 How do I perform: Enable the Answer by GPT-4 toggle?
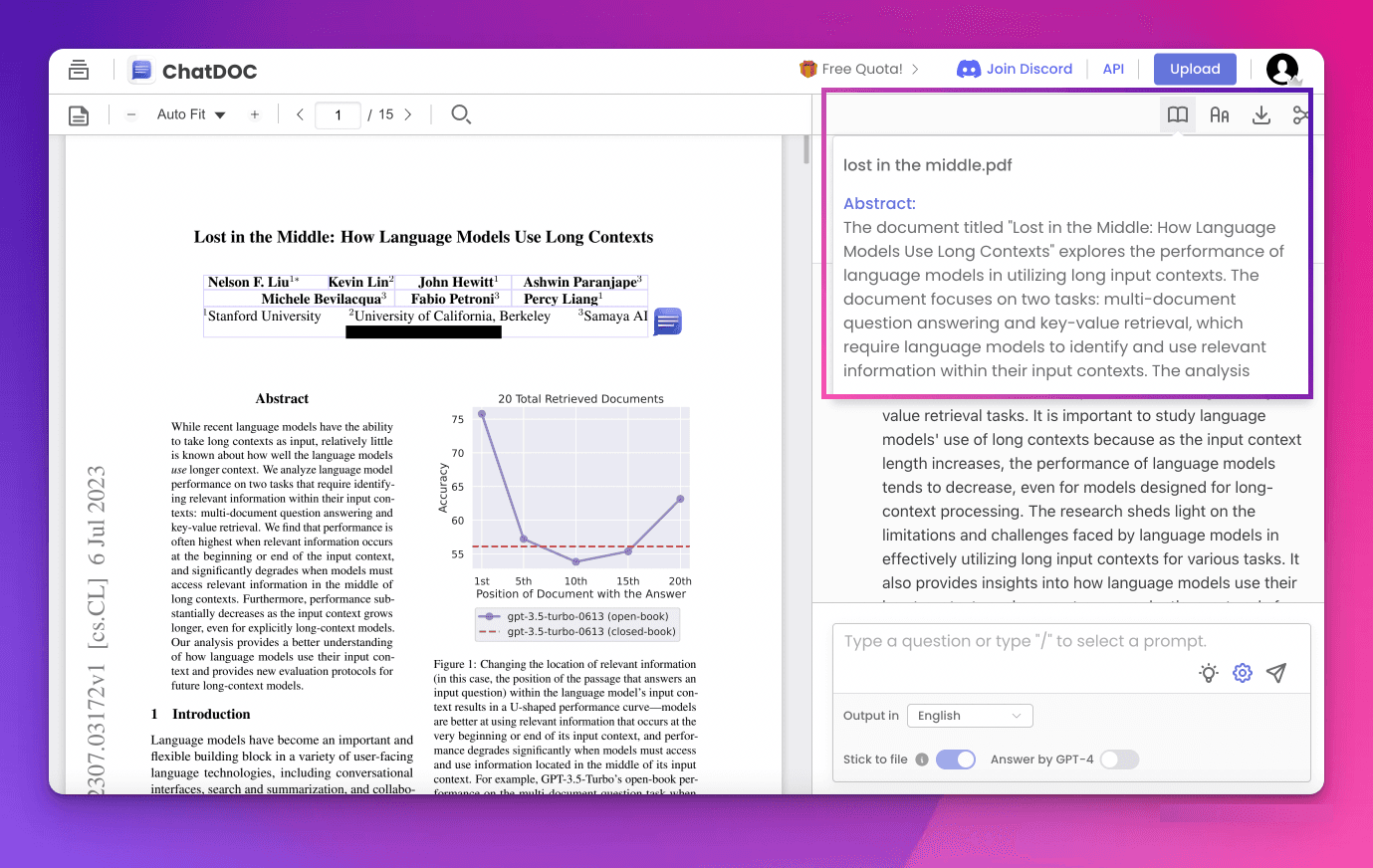[x=1119, y=759]
